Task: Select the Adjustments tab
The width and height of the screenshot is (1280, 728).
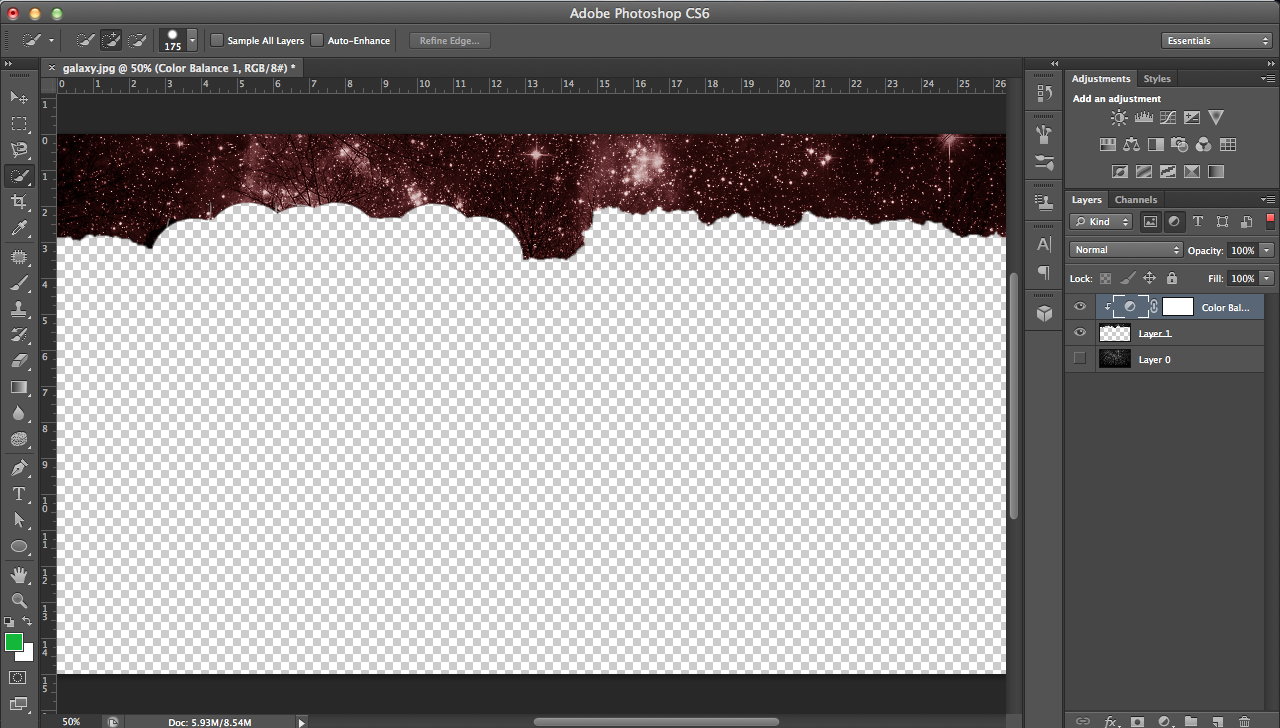Action: coord(1101,78)
